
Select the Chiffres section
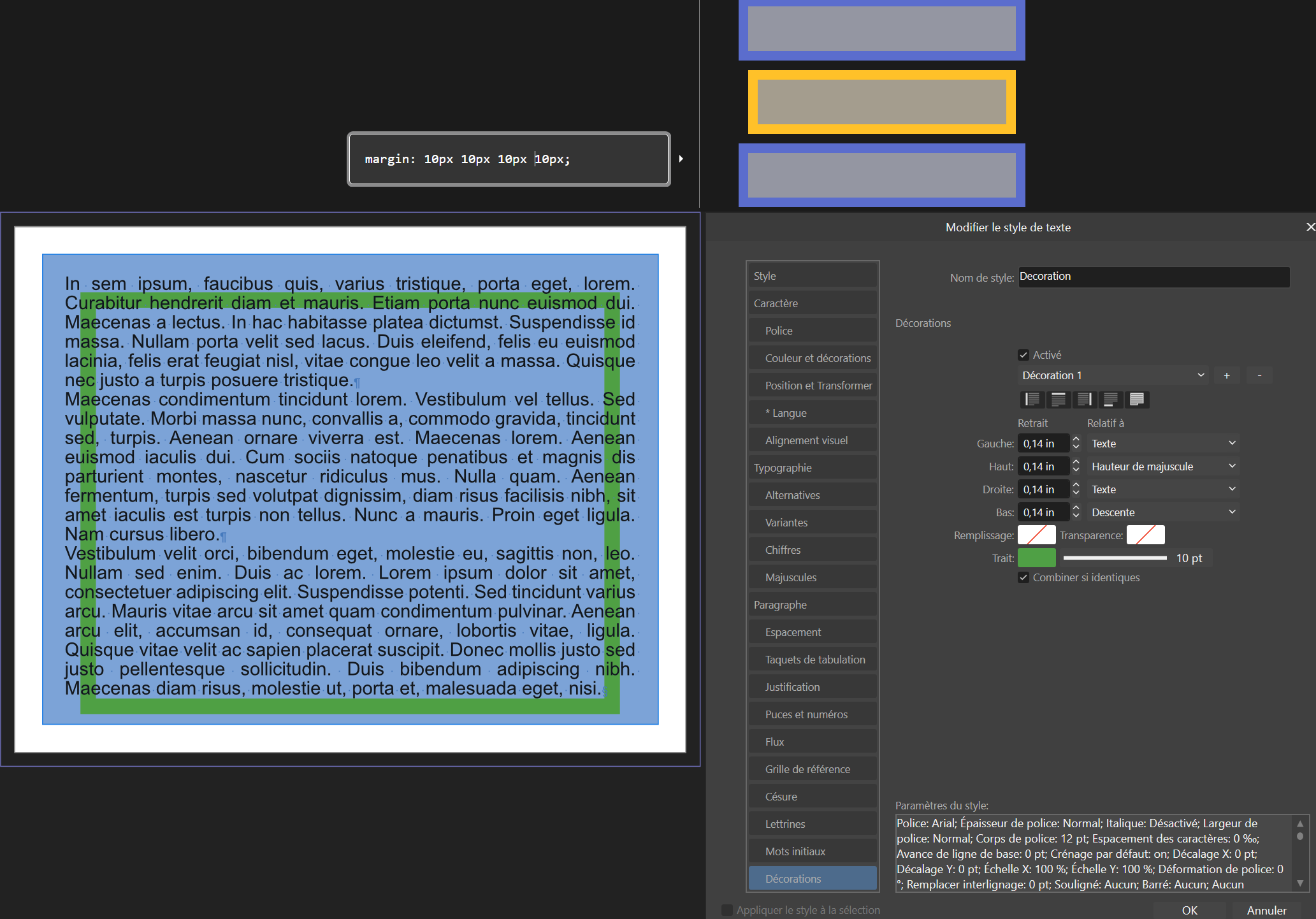[x=813, y=550]
